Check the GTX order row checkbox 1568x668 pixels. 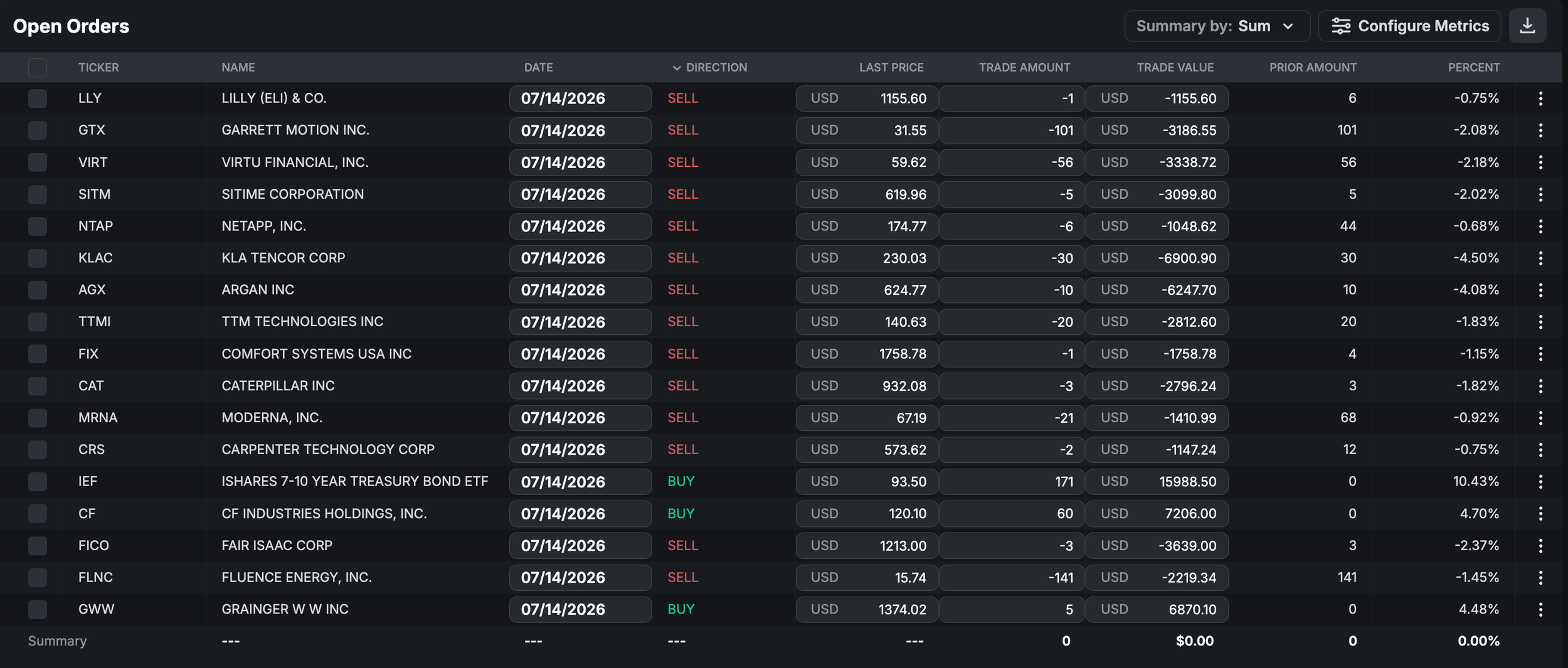pyautogui.click(x=38, y=130)
